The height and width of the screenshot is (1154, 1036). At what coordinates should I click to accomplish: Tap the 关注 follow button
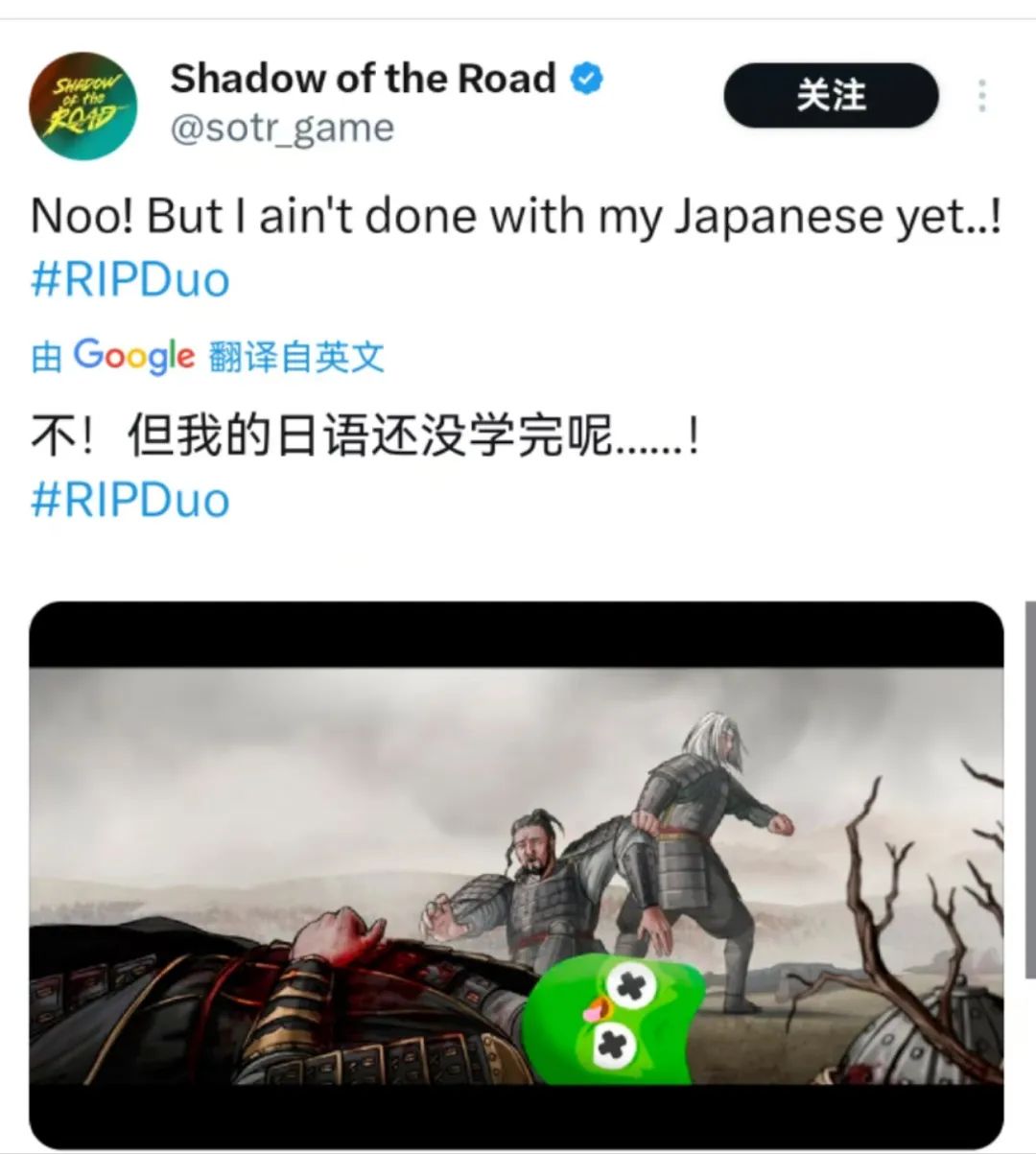tap(831, 95)
